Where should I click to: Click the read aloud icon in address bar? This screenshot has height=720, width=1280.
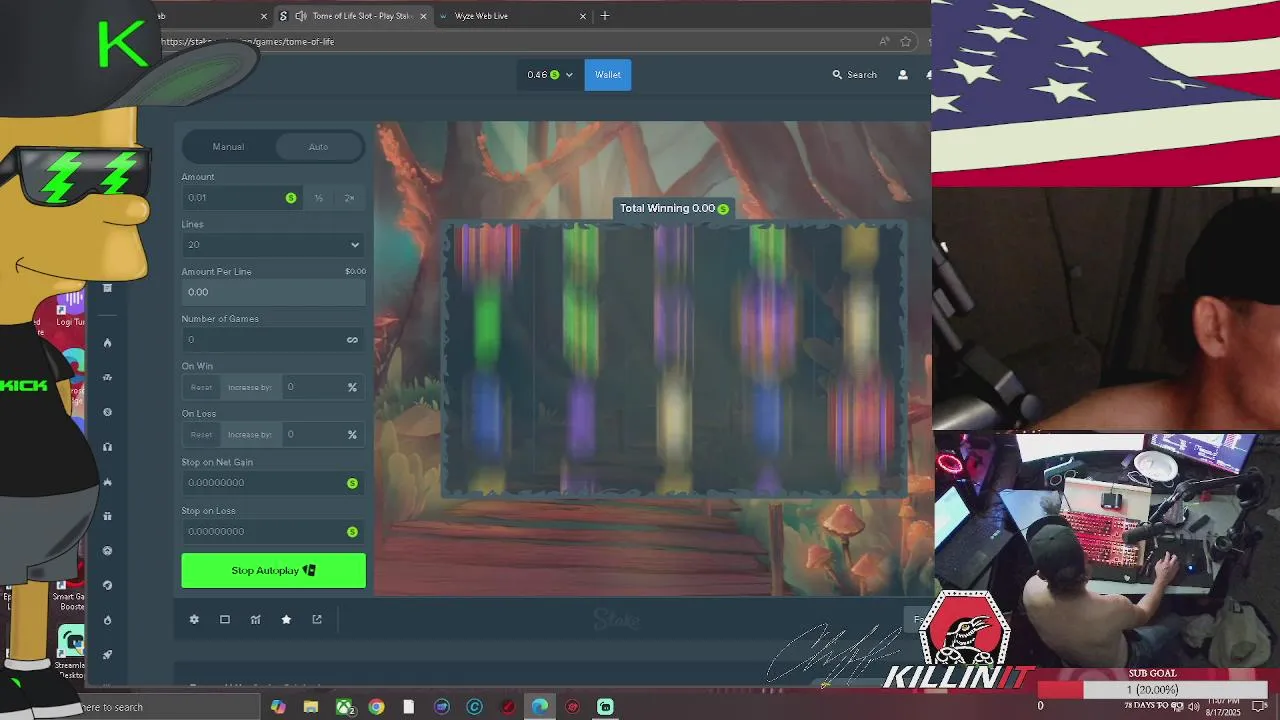884,42
